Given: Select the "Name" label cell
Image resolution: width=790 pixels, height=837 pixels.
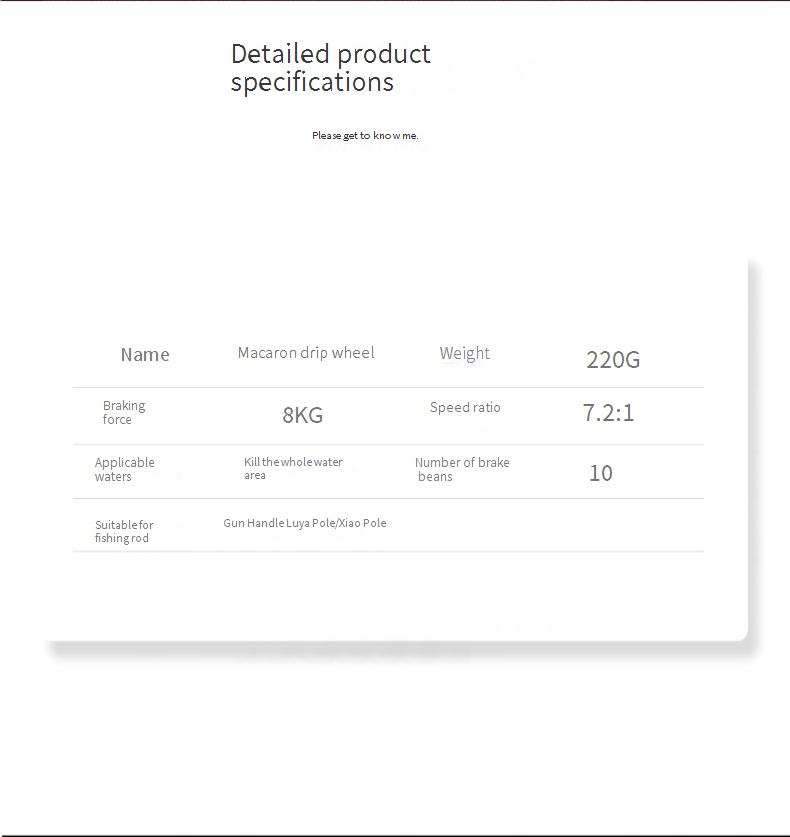Looking at the screenshot, I should tap(145, 354).
